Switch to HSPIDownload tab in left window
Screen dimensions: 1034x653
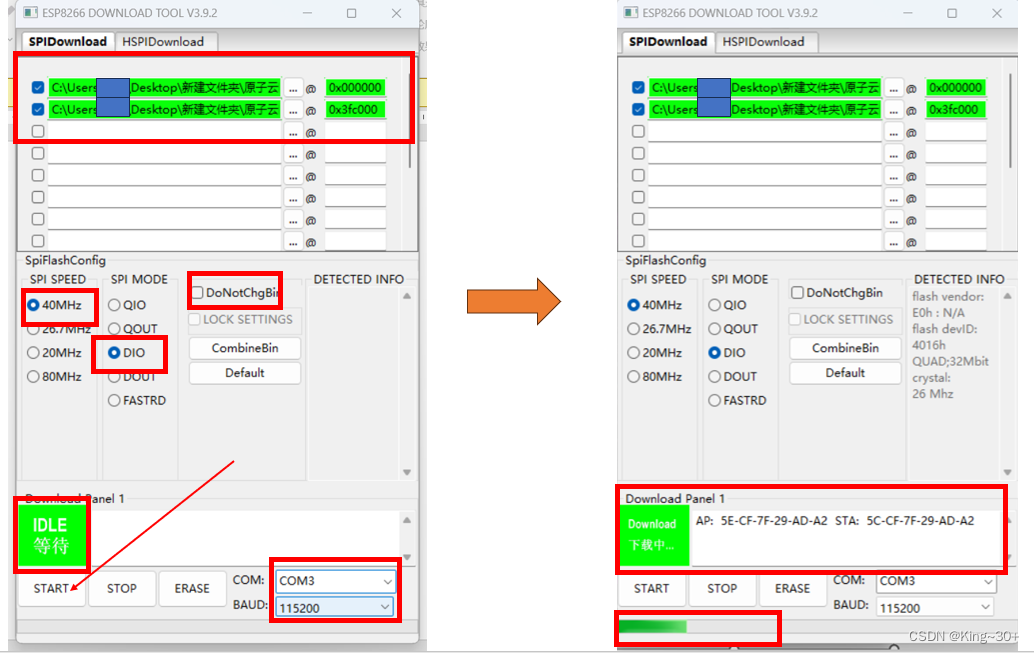163,42
